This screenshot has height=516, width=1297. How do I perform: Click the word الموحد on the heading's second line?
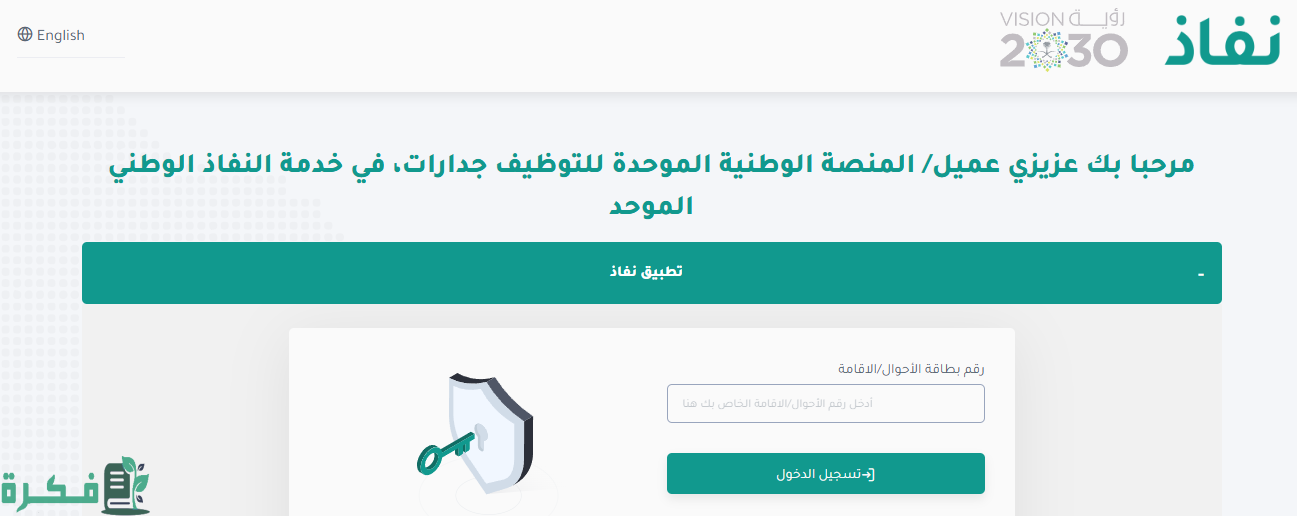pyautogui.click(x=652, y=206)
